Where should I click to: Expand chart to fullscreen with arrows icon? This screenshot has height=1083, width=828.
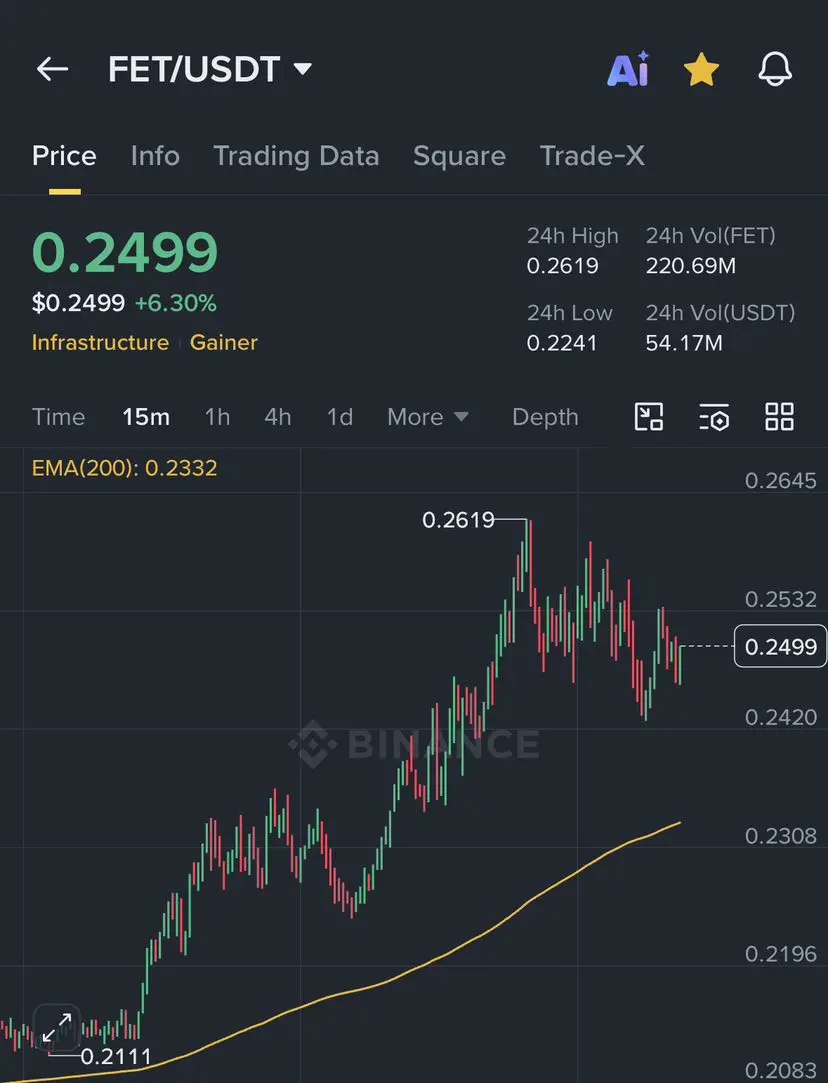pos(57,1027)
